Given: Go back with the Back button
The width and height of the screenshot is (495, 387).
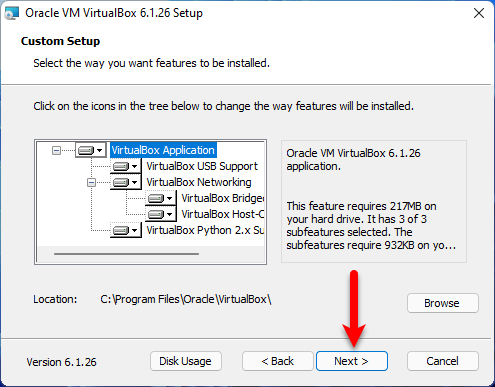Looking at the screenshot, I should [x=277, y=361].
